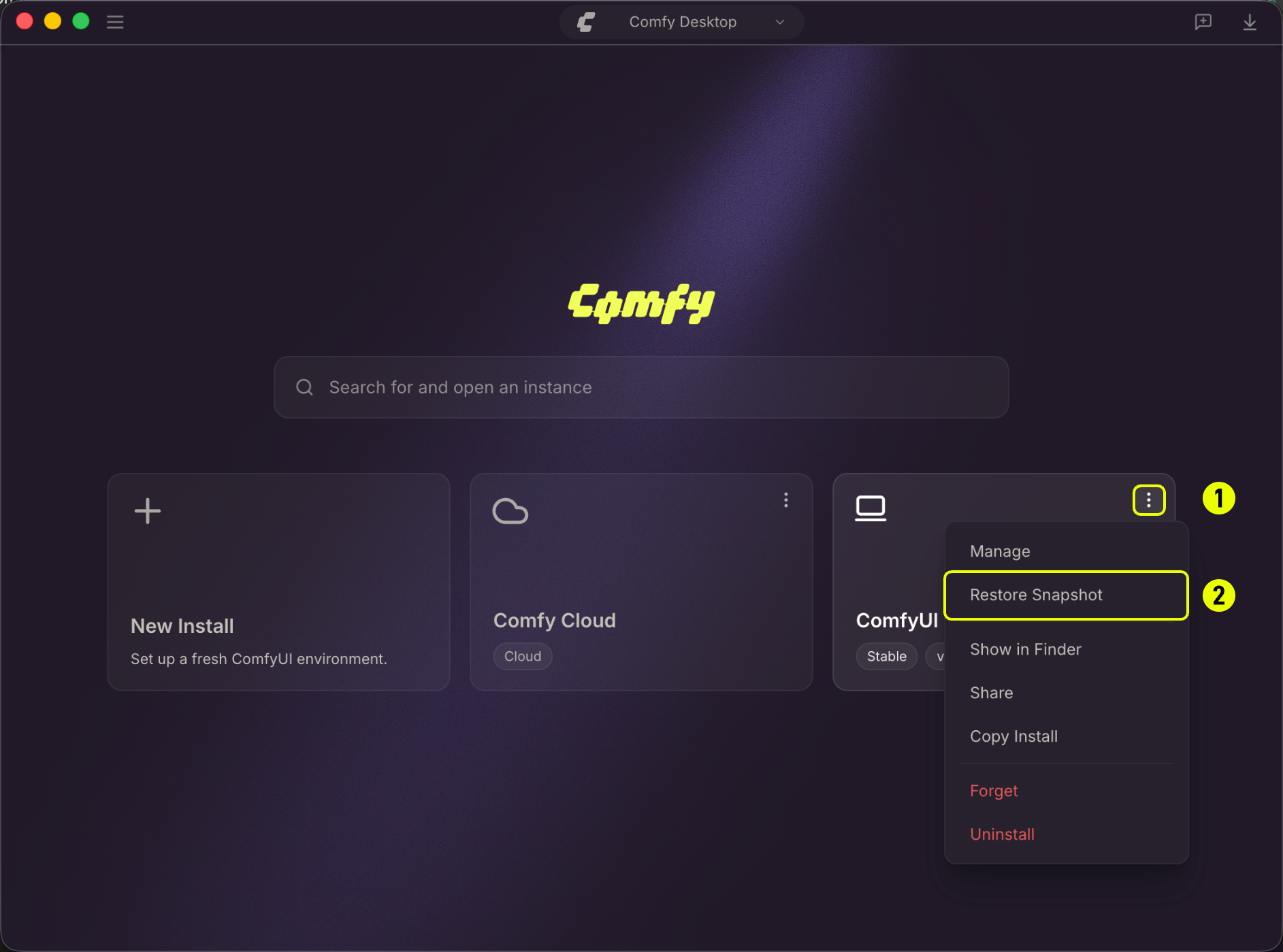Click the red Uninstall option
This screenshot has height=952, width=1283.
[x=1067, y=834]
